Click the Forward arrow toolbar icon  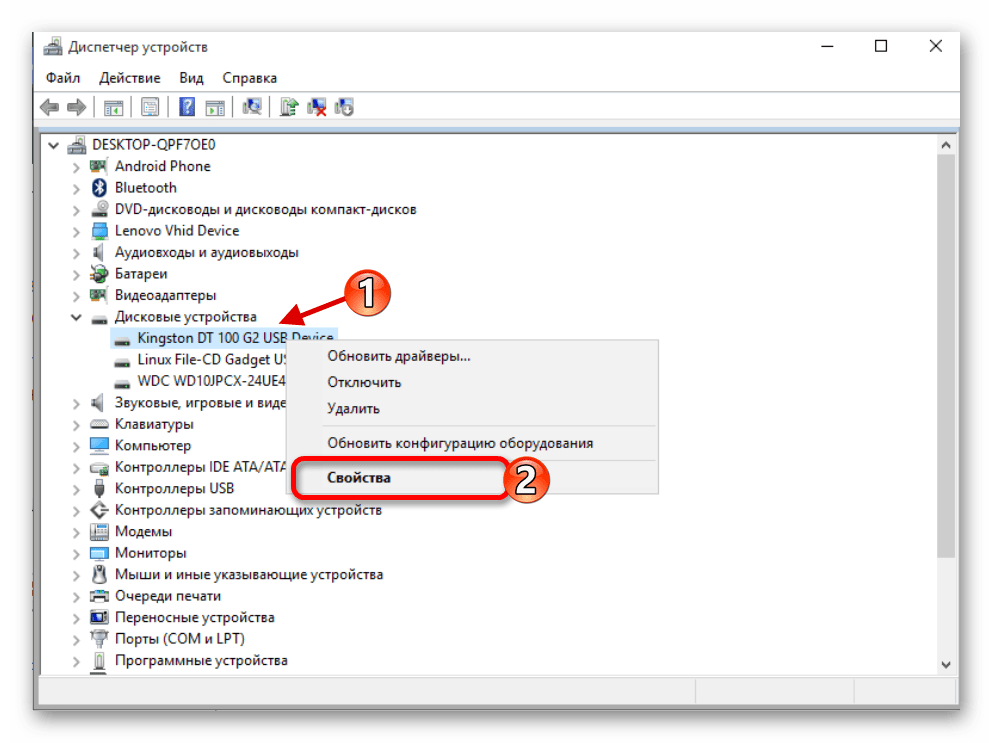(x=77, y=107)
